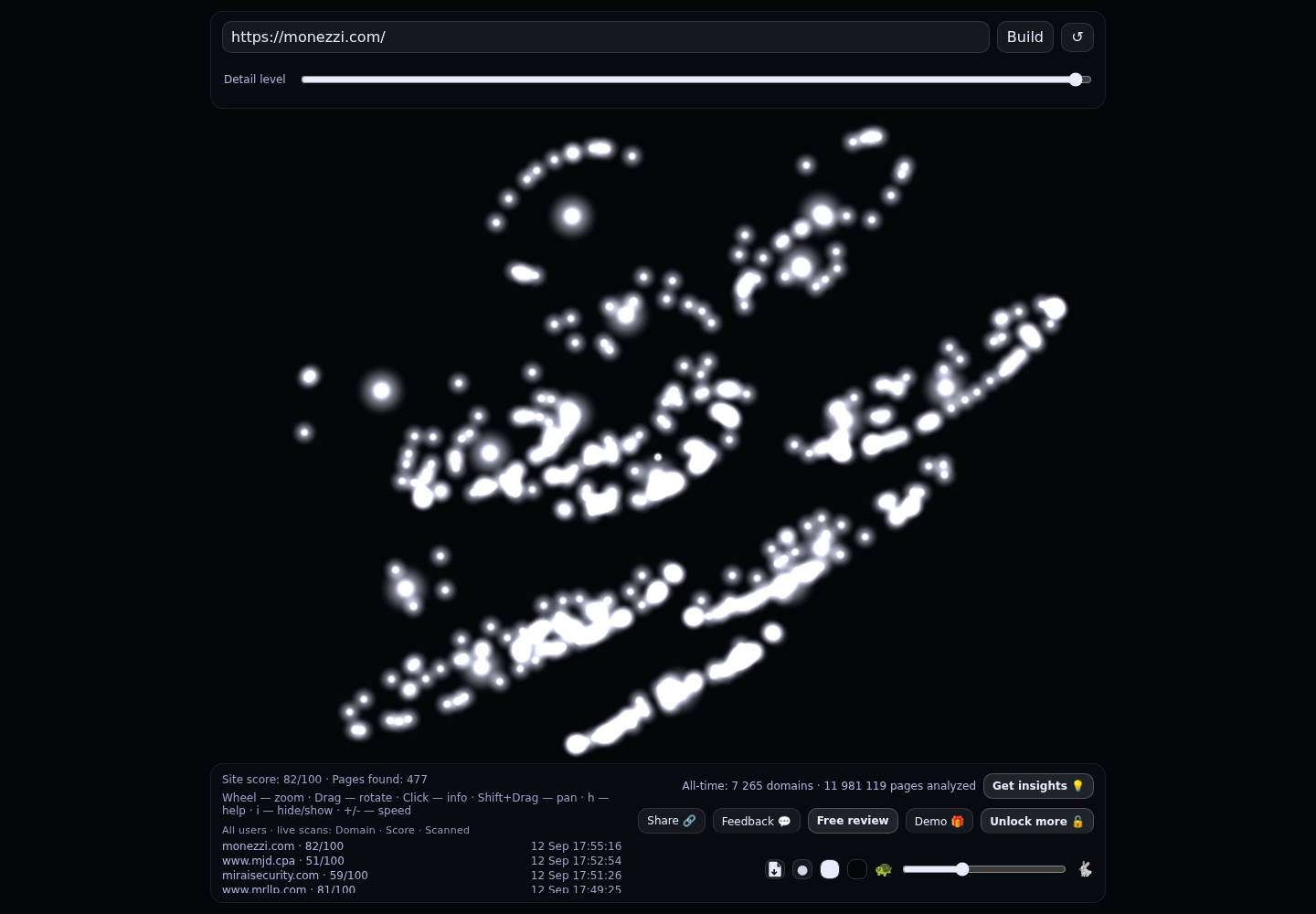Click the record dot button
Viewport: 1316px width, 914px height.
pyautogui.click(x=802, y=869)
